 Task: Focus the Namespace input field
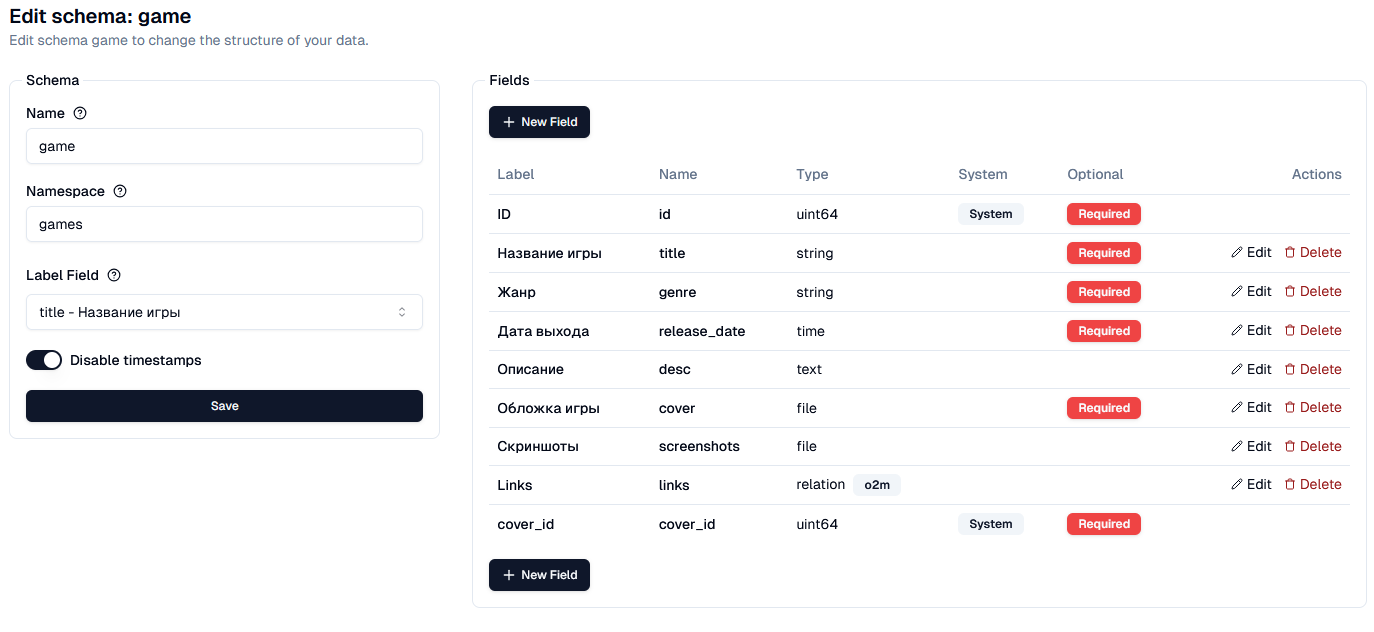coord(224,224)
